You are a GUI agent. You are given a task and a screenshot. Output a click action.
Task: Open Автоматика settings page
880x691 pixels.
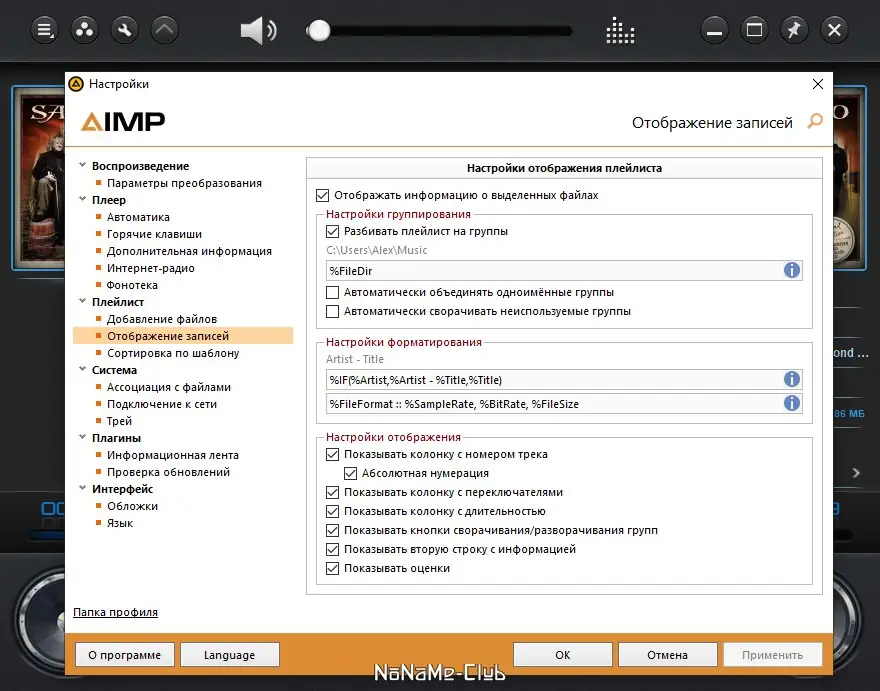(138, 217)
